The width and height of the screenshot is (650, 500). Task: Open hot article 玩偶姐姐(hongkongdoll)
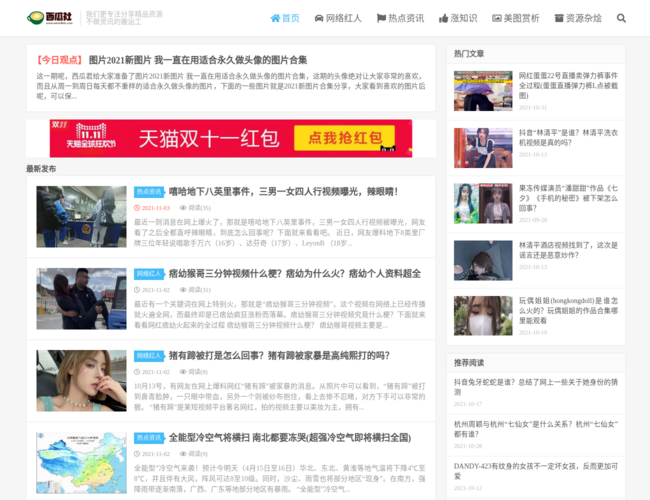point(568,311)
